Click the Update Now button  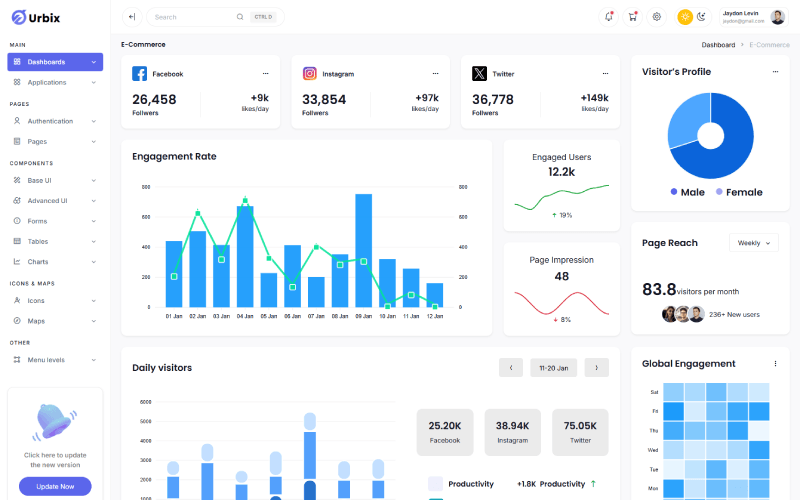coord(55,486)
